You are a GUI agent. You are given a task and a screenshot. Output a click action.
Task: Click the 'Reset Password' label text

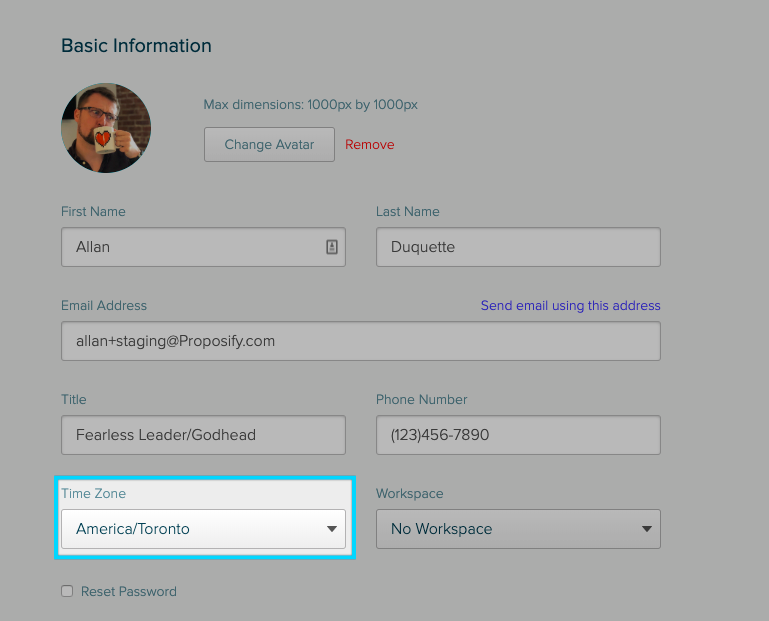(x=128, y=592)
